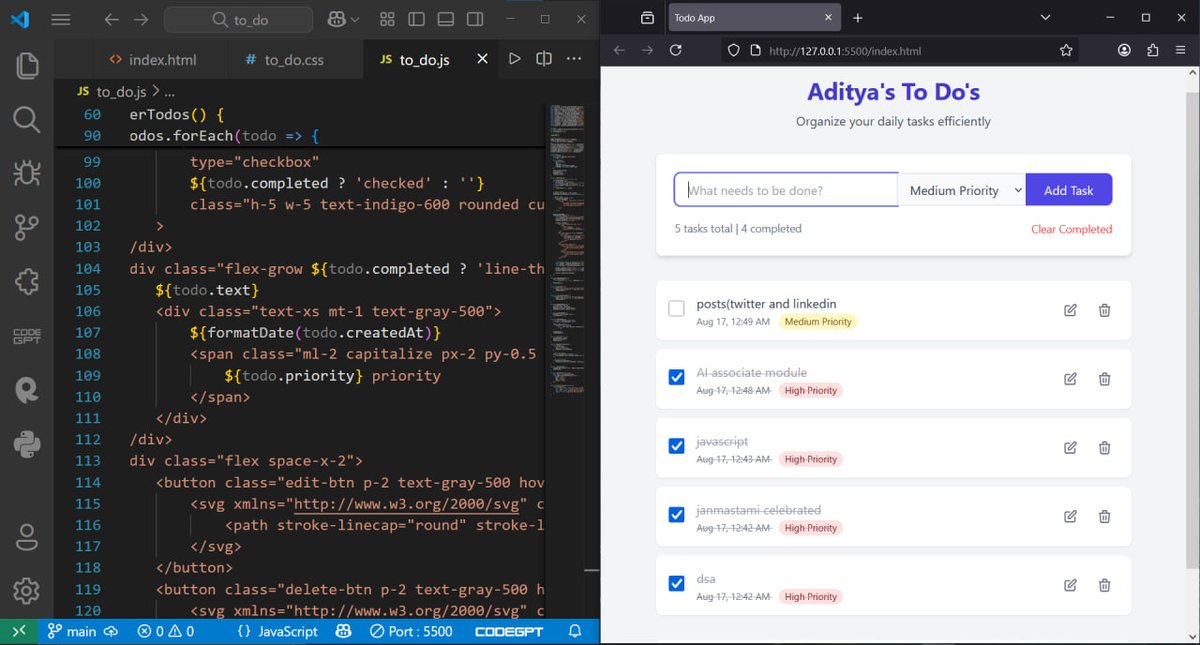1200x645 pixels.
Task: Open the Accounts icon in VS Code
Action: pyautogui.click(x=27, y=537)
